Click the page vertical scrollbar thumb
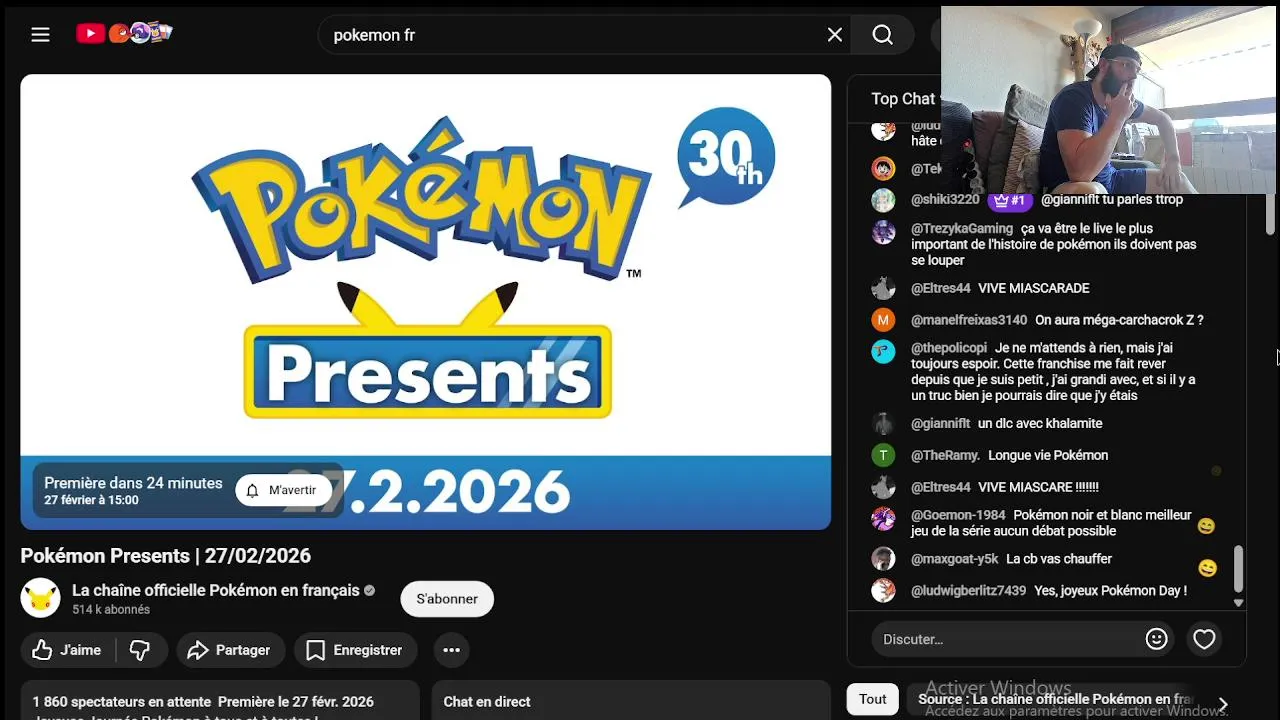 [x=1271, y=215]
